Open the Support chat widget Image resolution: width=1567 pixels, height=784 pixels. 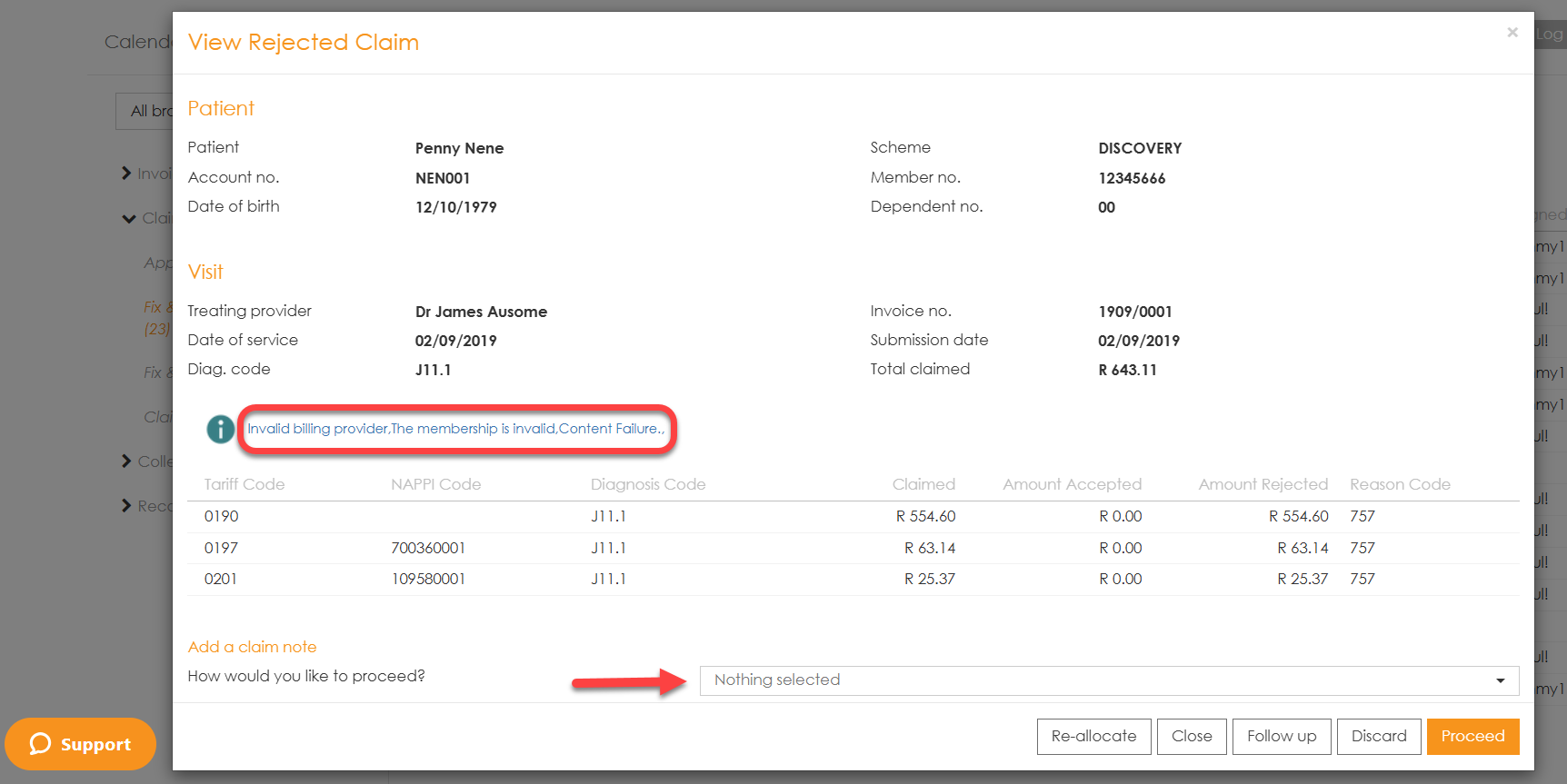pos(80,744)
